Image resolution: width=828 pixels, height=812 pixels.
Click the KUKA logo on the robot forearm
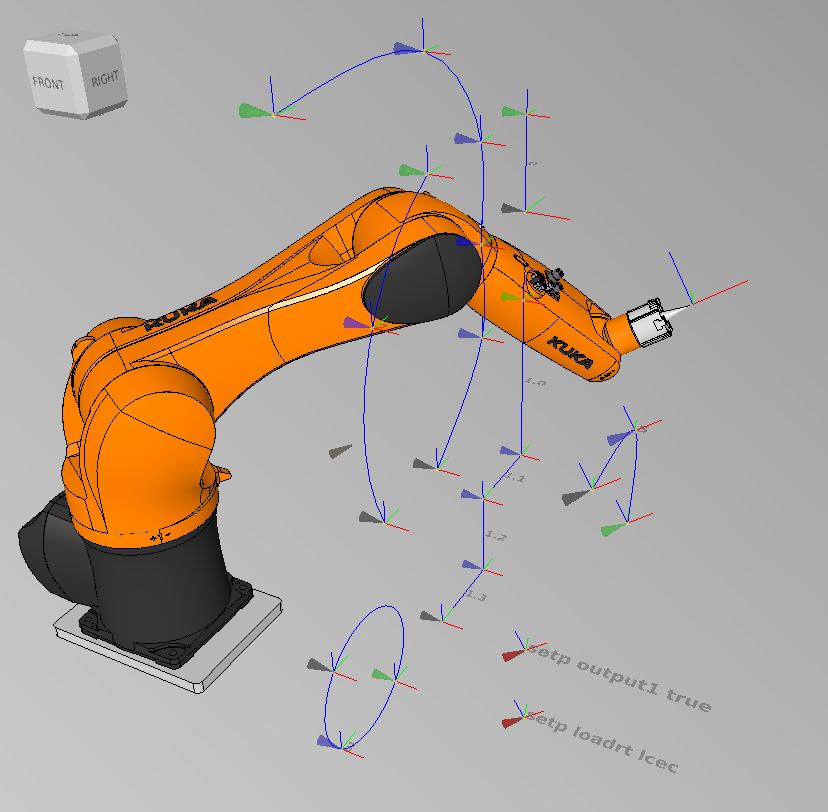(569, 353)
